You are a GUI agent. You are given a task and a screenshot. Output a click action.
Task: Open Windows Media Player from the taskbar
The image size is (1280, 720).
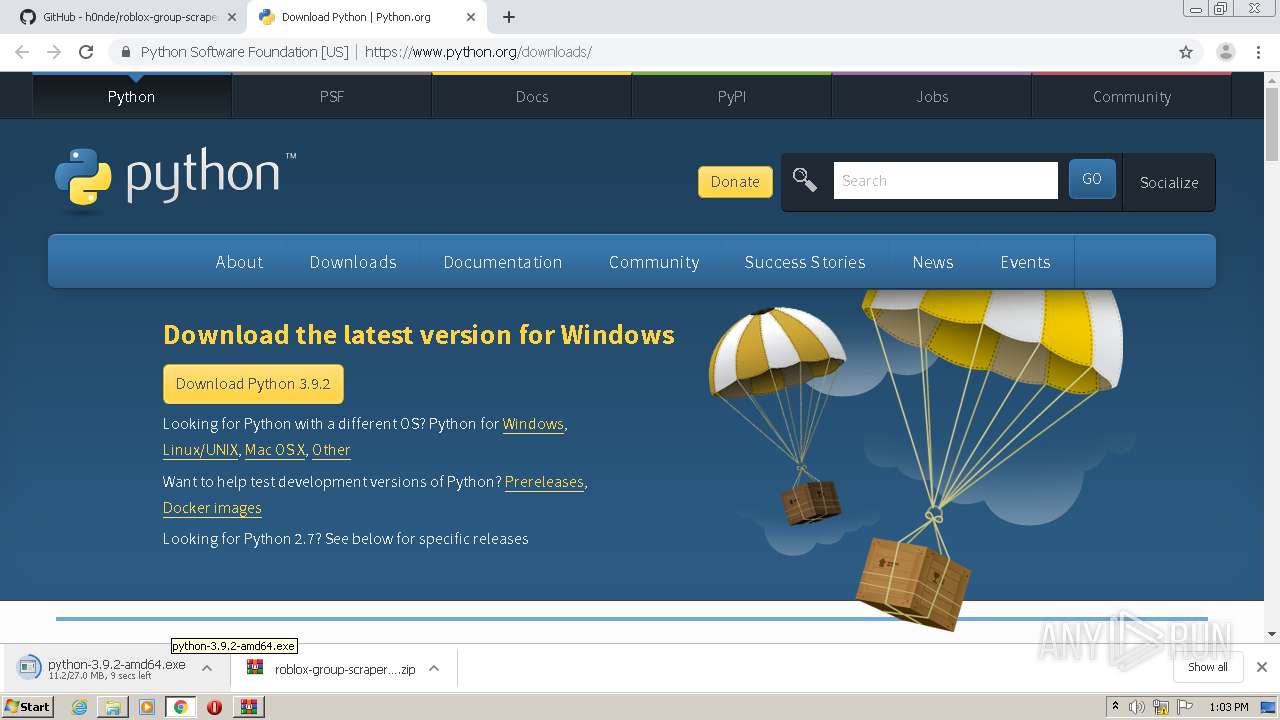[x=147, y=707]
